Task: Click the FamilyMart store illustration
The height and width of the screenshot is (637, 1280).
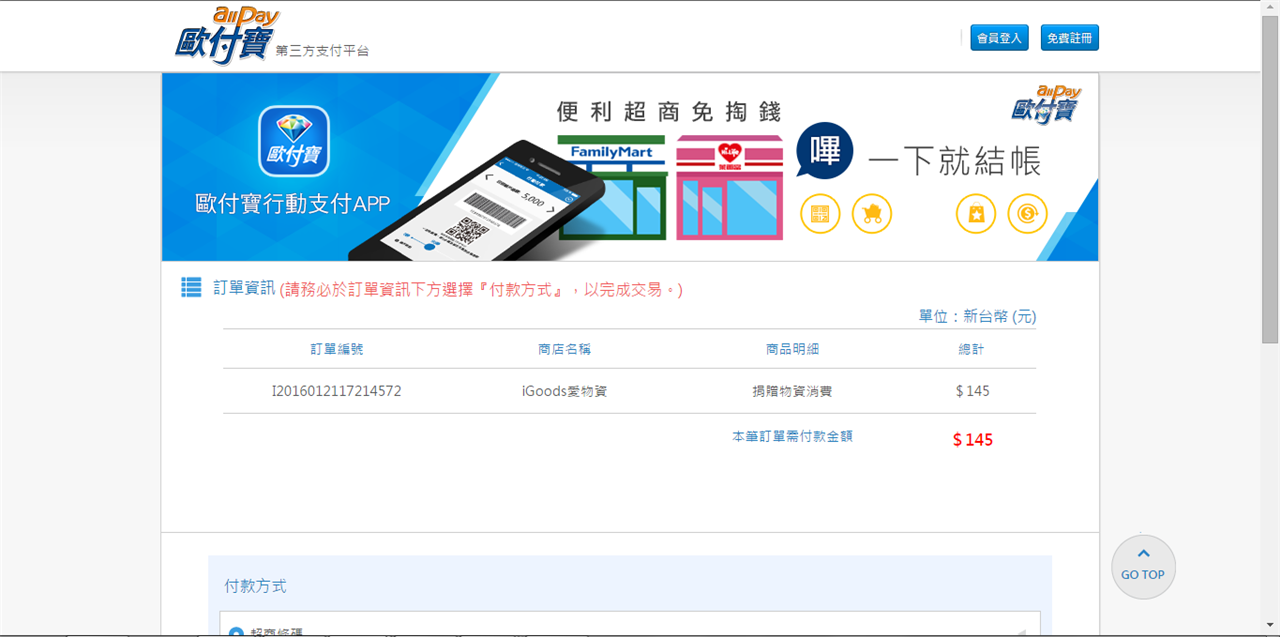Action: (612, 187)
